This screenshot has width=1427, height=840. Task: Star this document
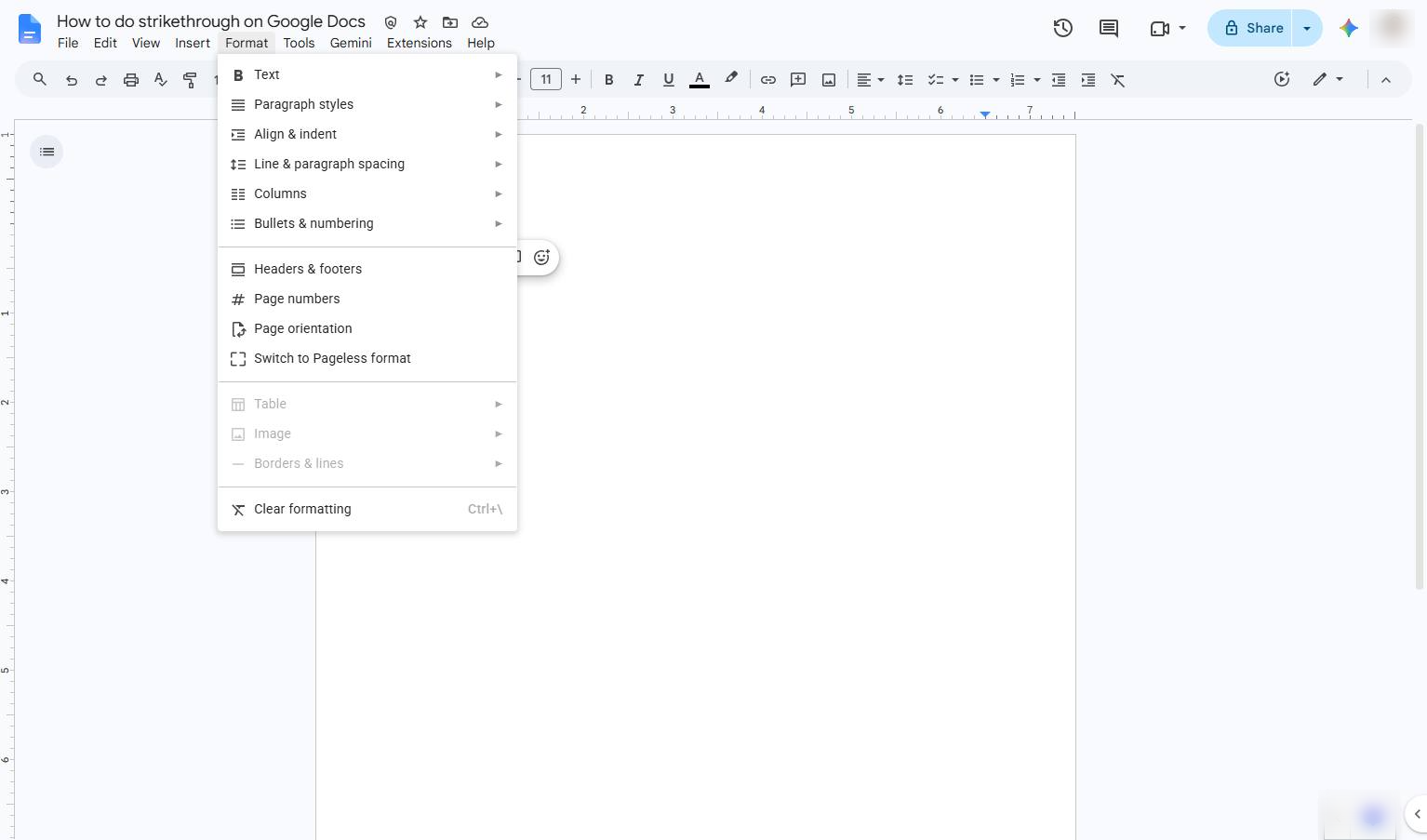coord(420,22)
